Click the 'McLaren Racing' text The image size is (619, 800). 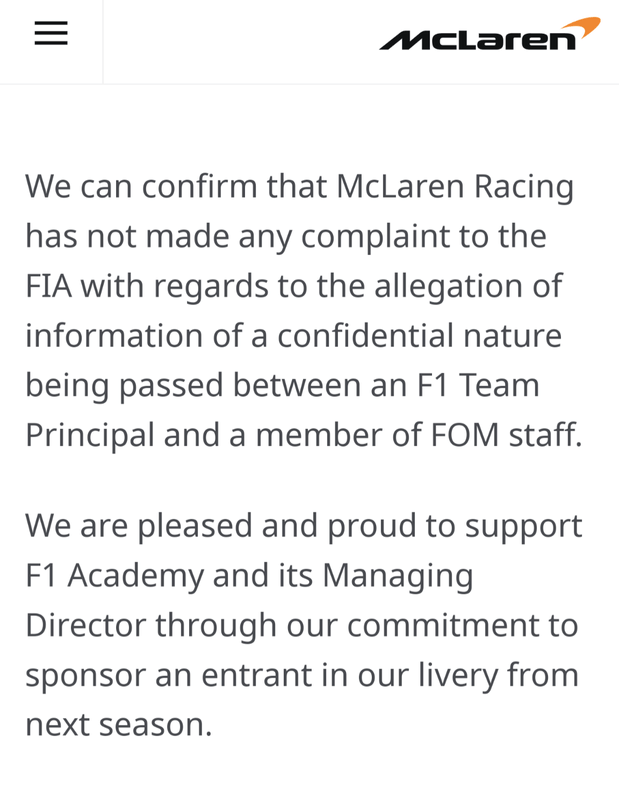(455, 186)
